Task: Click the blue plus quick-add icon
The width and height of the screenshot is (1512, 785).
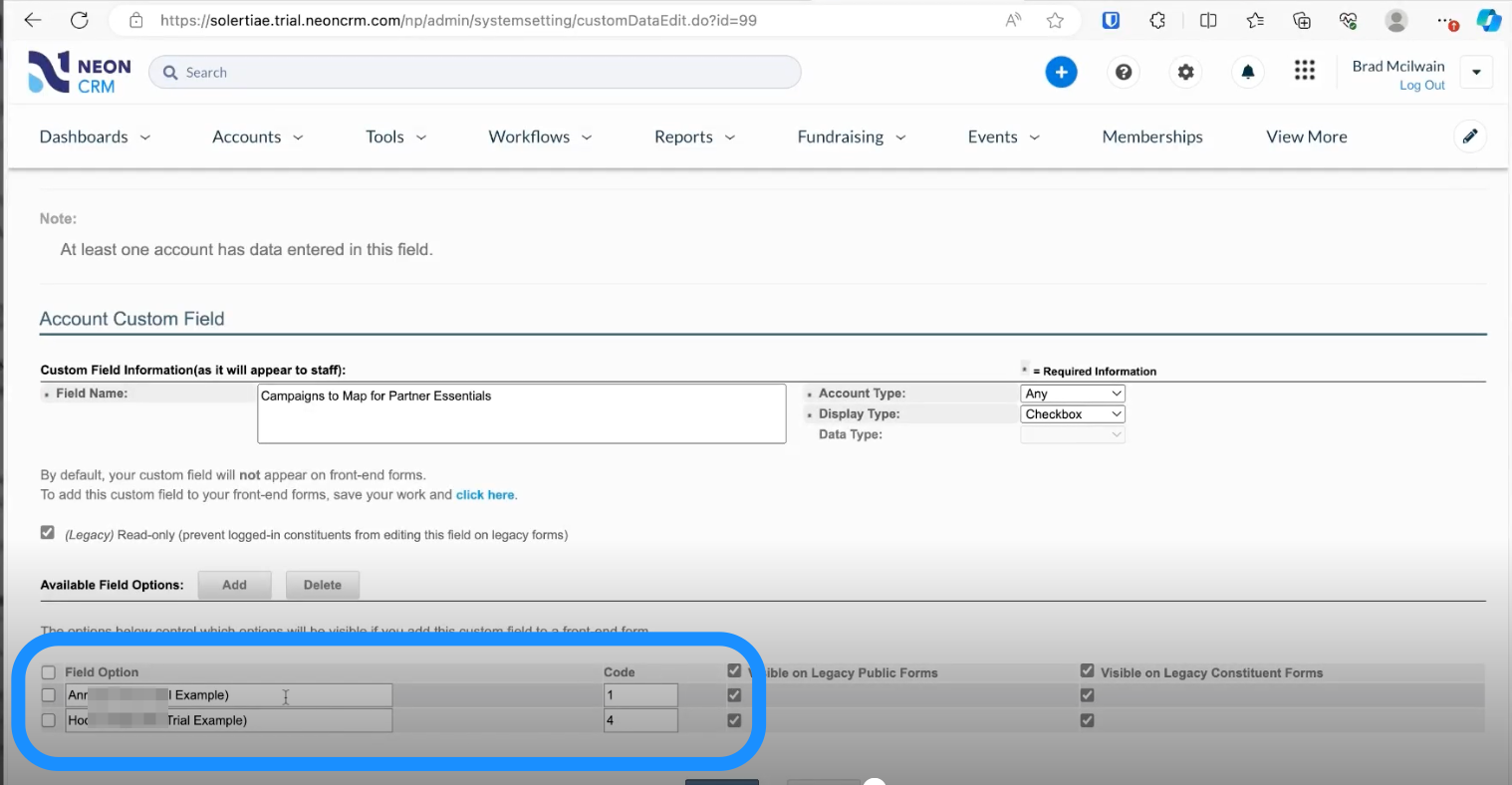Action: tap(1061, 72)
